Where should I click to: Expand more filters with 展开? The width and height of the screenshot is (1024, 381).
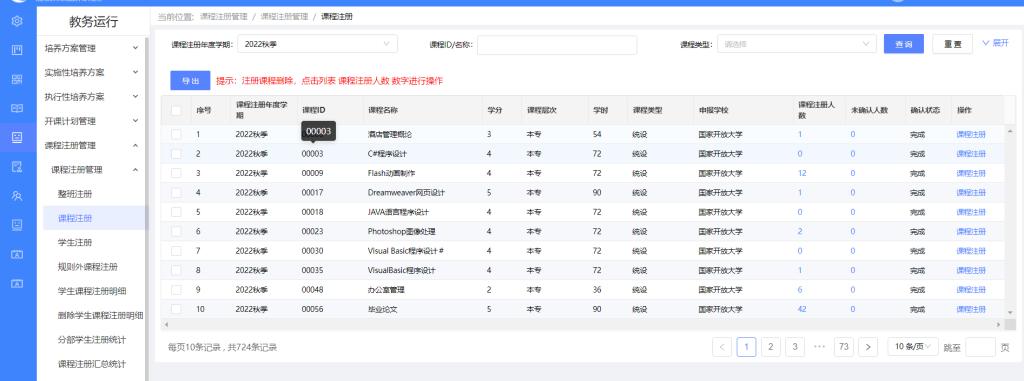coord(995,43)
